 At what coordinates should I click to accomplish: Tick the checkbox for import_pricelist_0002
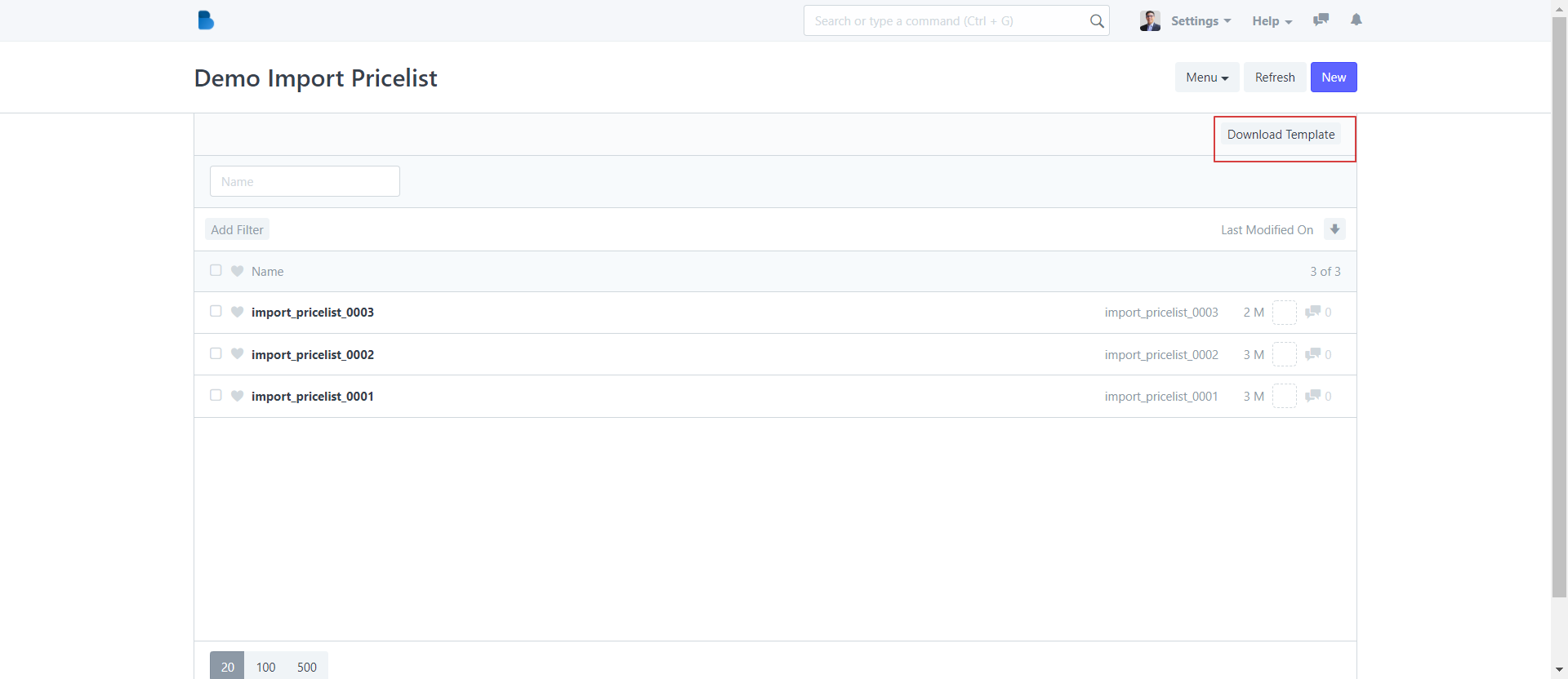216,354
